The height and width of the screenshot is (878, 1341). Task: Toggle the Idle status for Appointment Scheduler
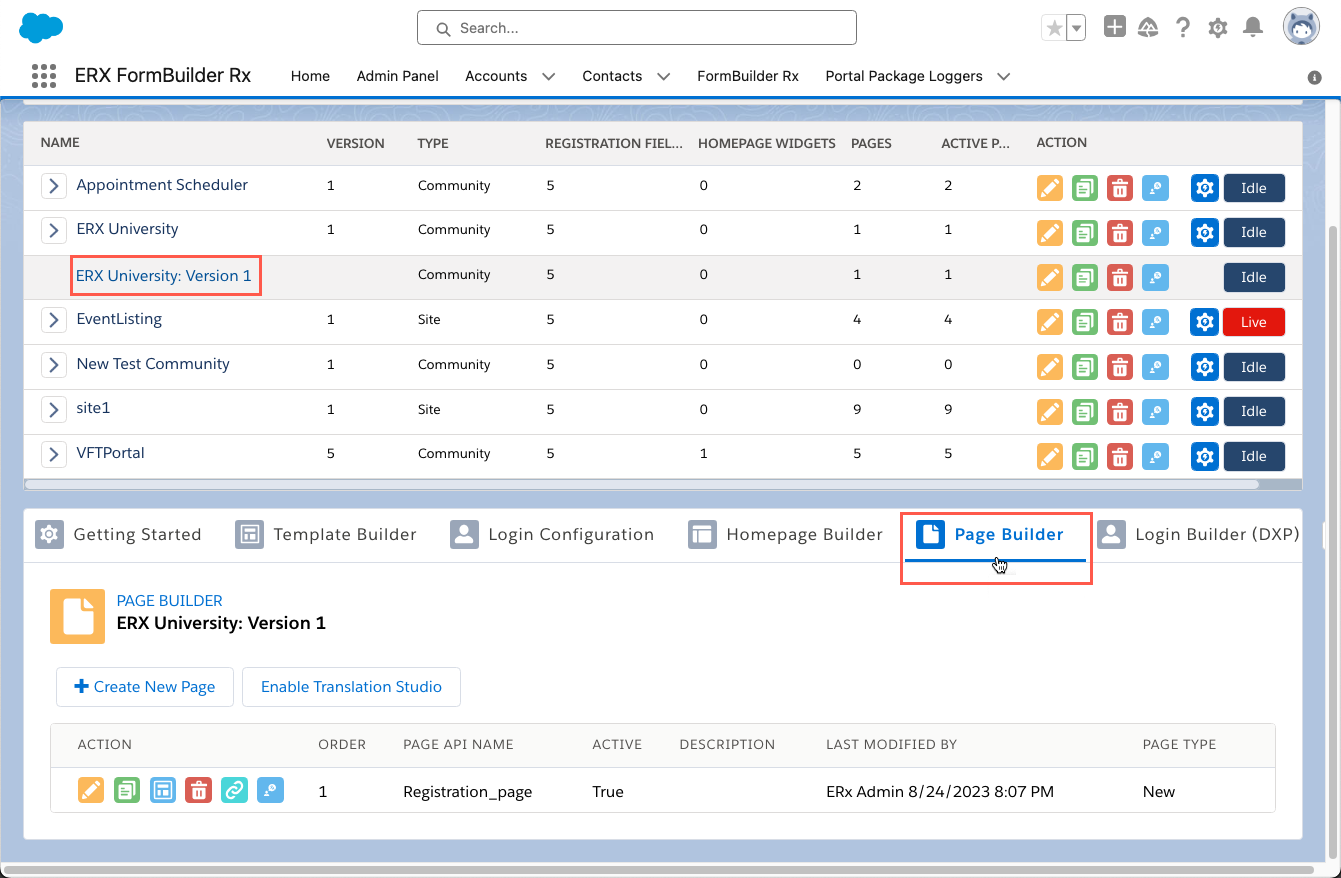[x=1253, y=188]
